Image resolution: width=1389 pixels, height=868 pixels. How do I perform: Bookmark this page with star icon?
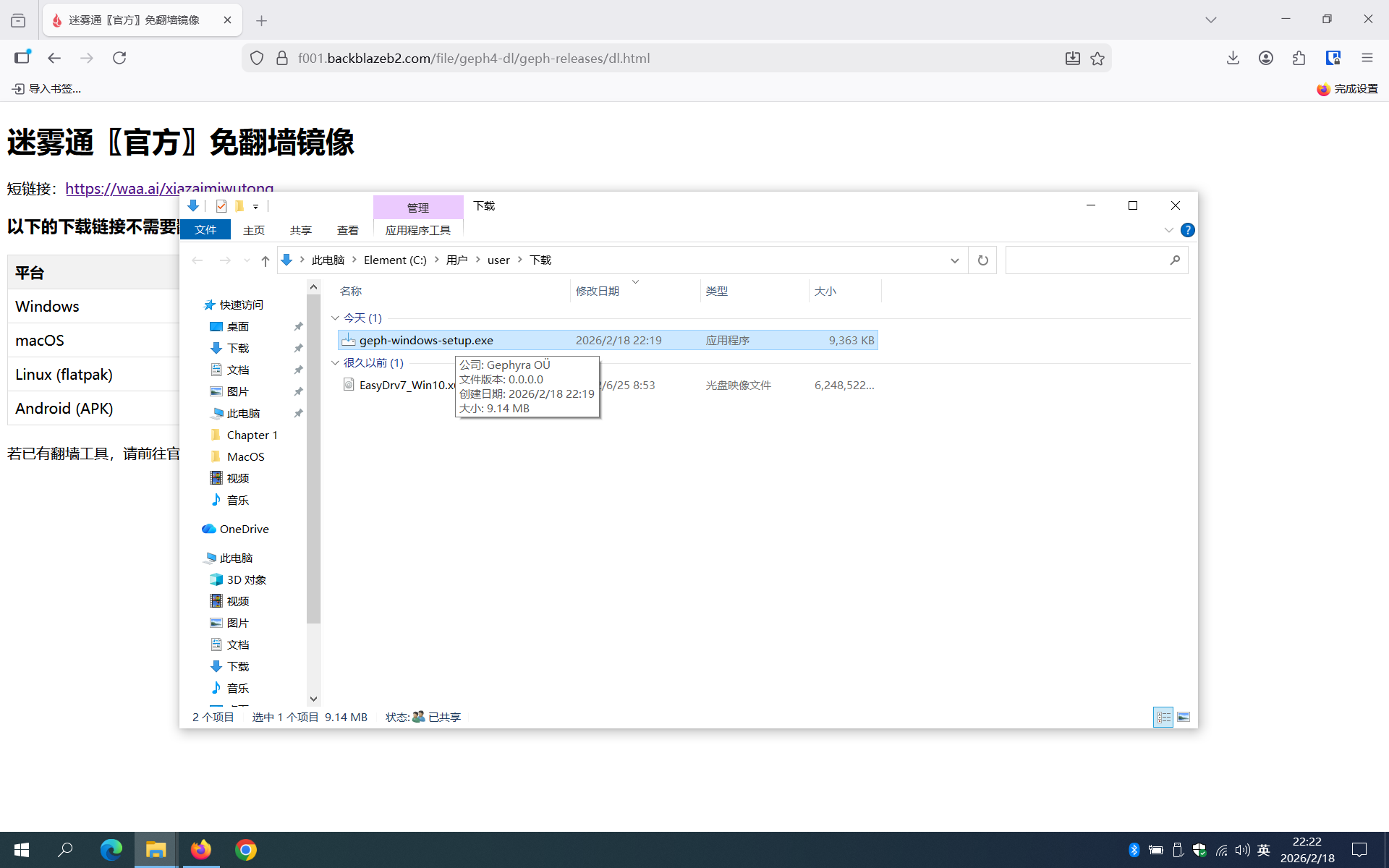pos(1097,59)
